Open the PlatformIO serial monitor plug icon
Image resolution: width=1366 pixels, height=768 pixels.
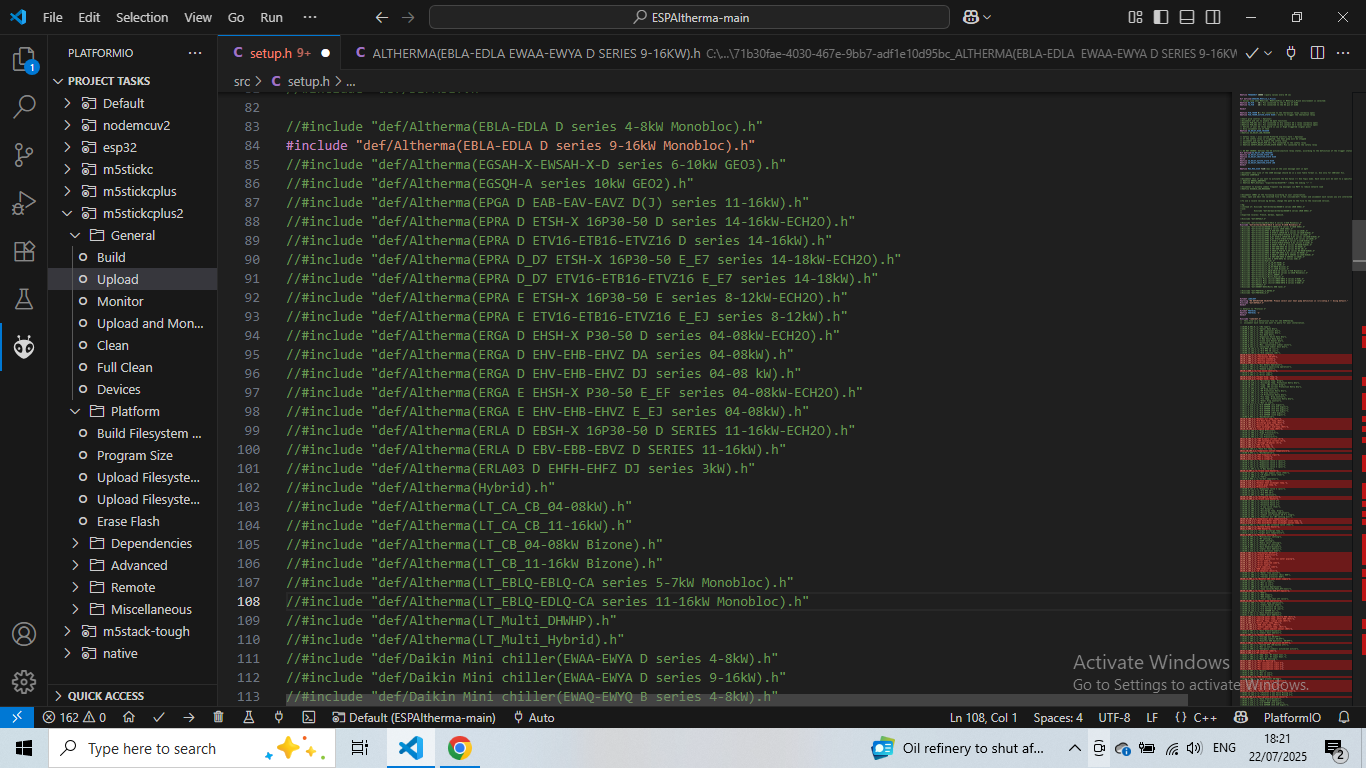[278, 717]
